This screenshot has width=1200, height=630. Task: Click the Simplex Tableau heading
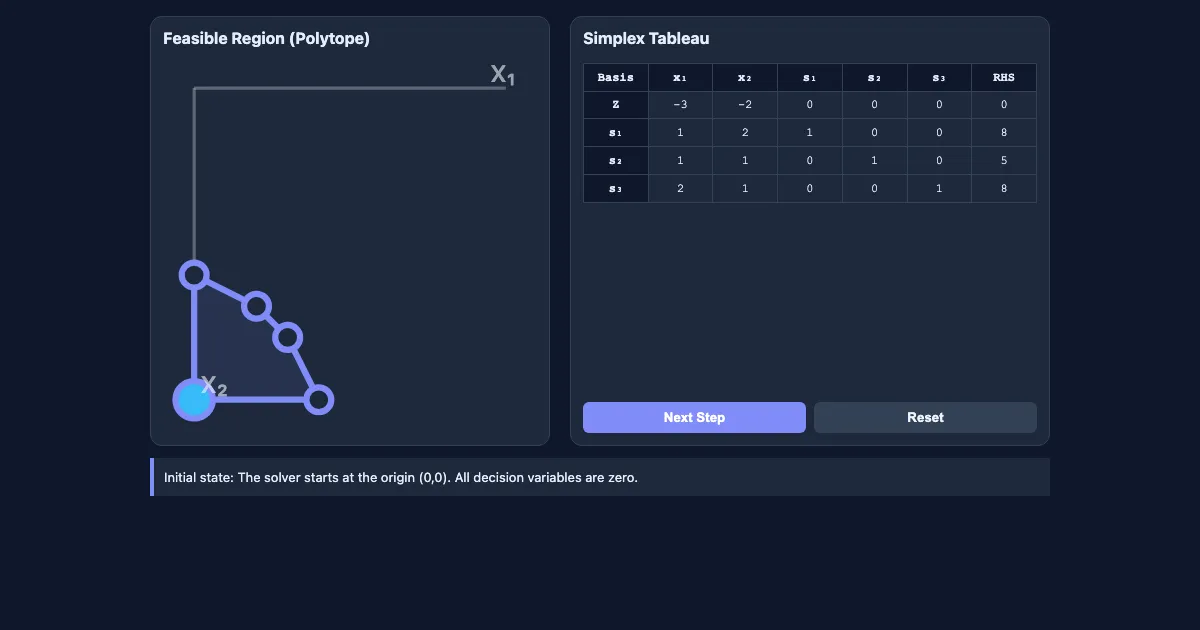coord(646,39)
